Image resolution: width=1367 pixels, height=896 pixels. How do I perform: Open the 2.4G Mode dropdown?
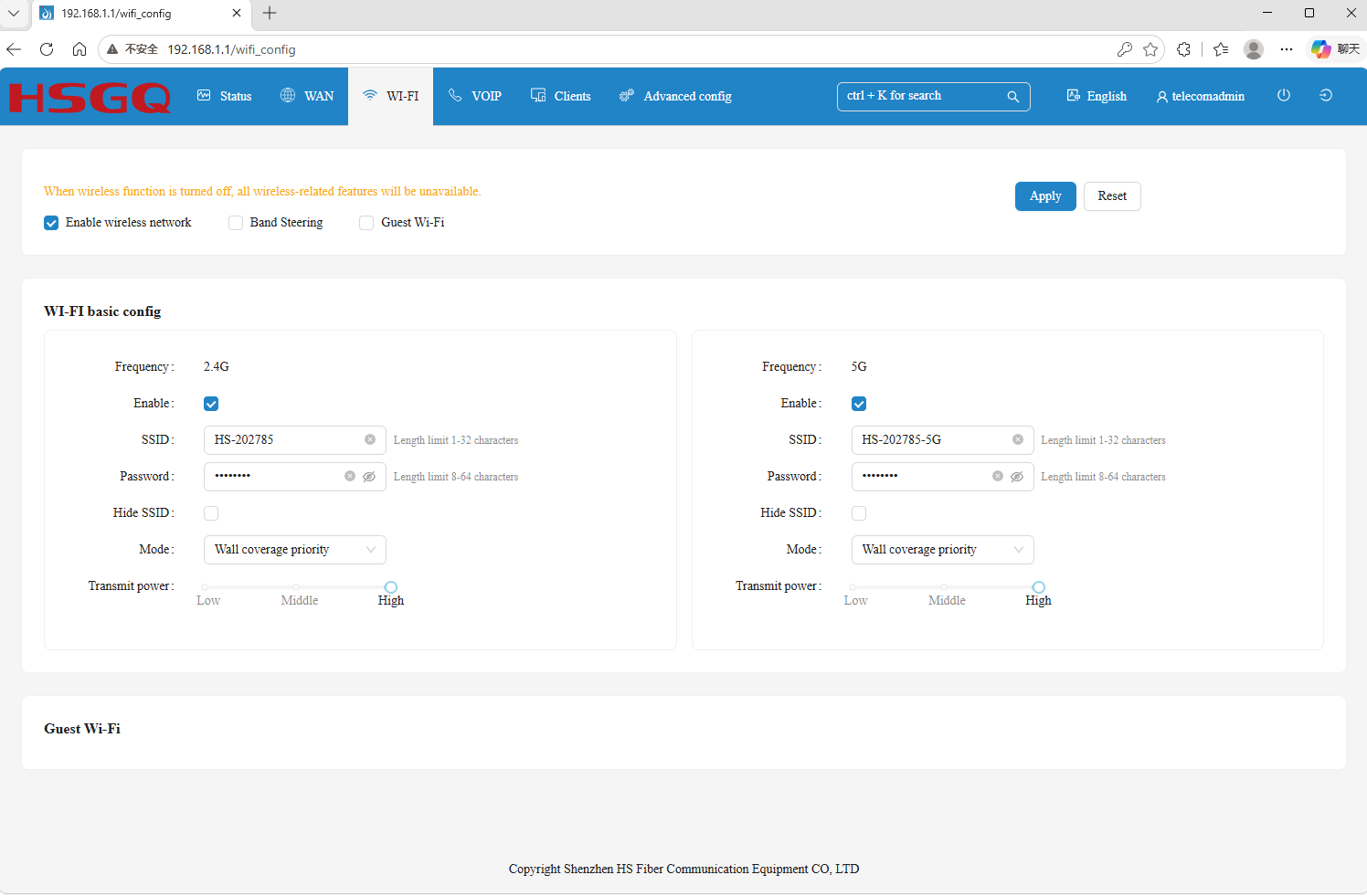pyautogui.click(x=295, y=550)
